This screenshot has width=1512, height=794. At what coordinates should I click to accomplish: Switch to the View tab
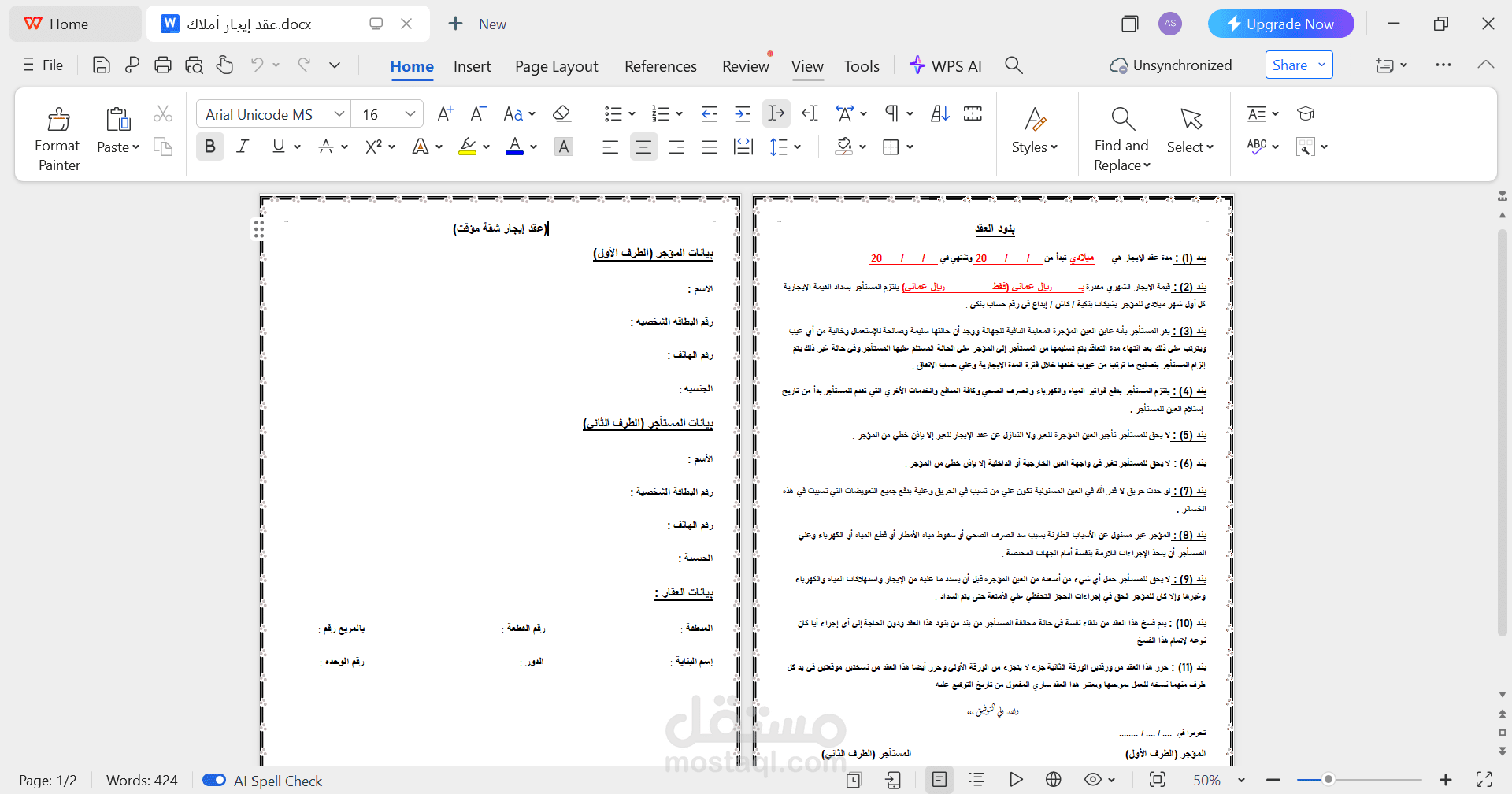807,66
